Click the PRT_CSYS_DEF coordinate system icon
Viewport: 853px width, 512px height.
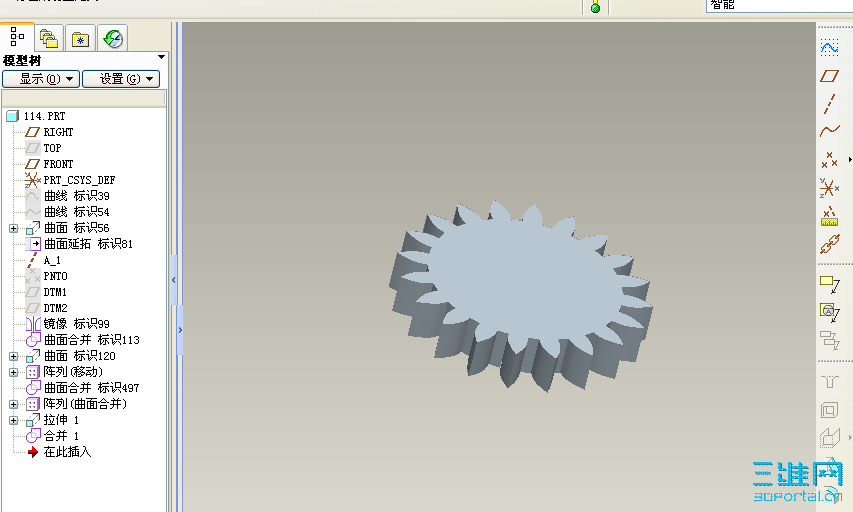pos(33,180)
